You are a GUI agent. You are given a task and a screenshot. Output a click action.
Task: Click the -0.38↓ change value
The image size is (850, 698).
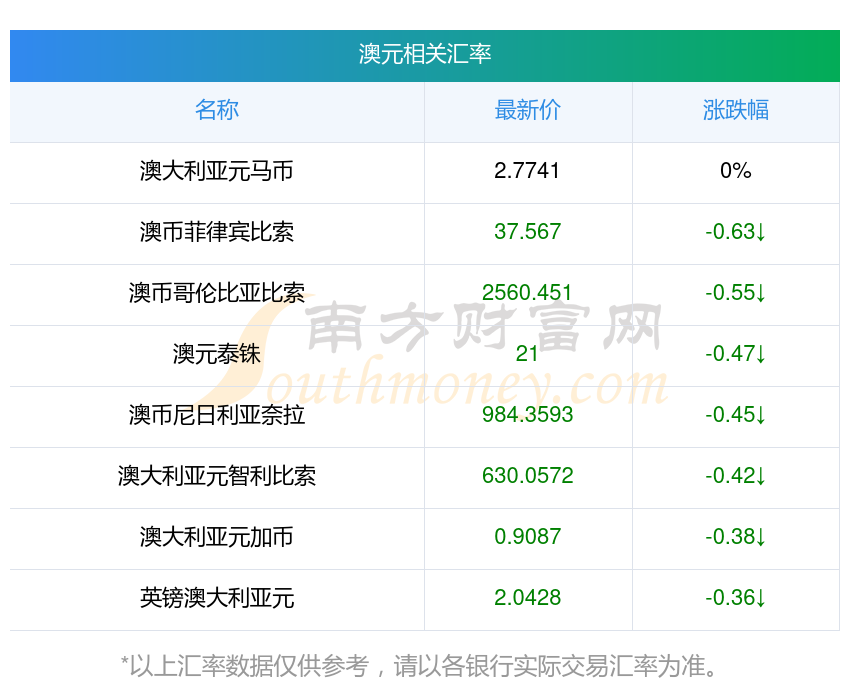[736, 537]
